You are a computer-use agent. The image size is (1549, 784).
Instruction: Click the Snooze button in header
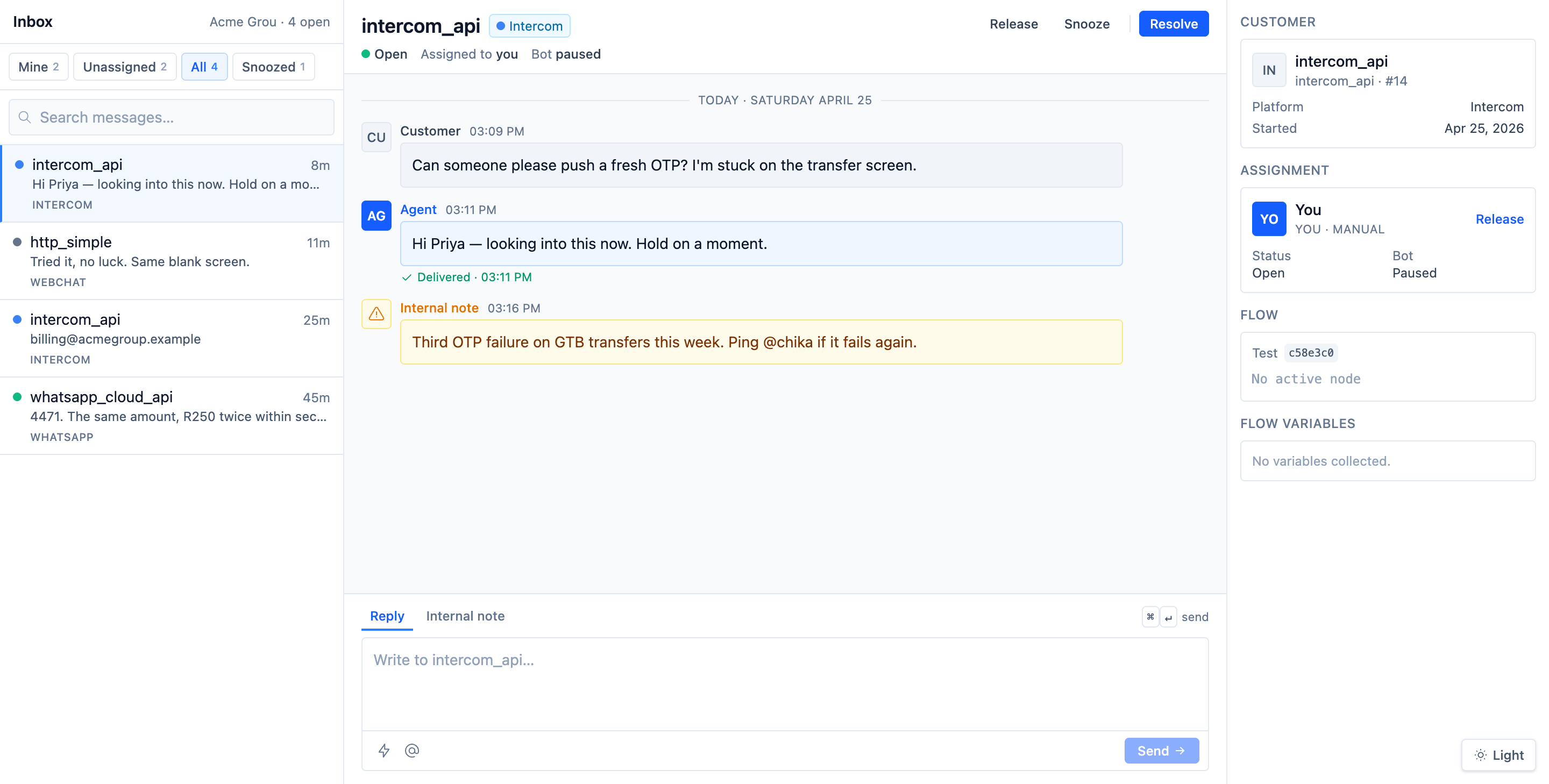point(1086,24)
